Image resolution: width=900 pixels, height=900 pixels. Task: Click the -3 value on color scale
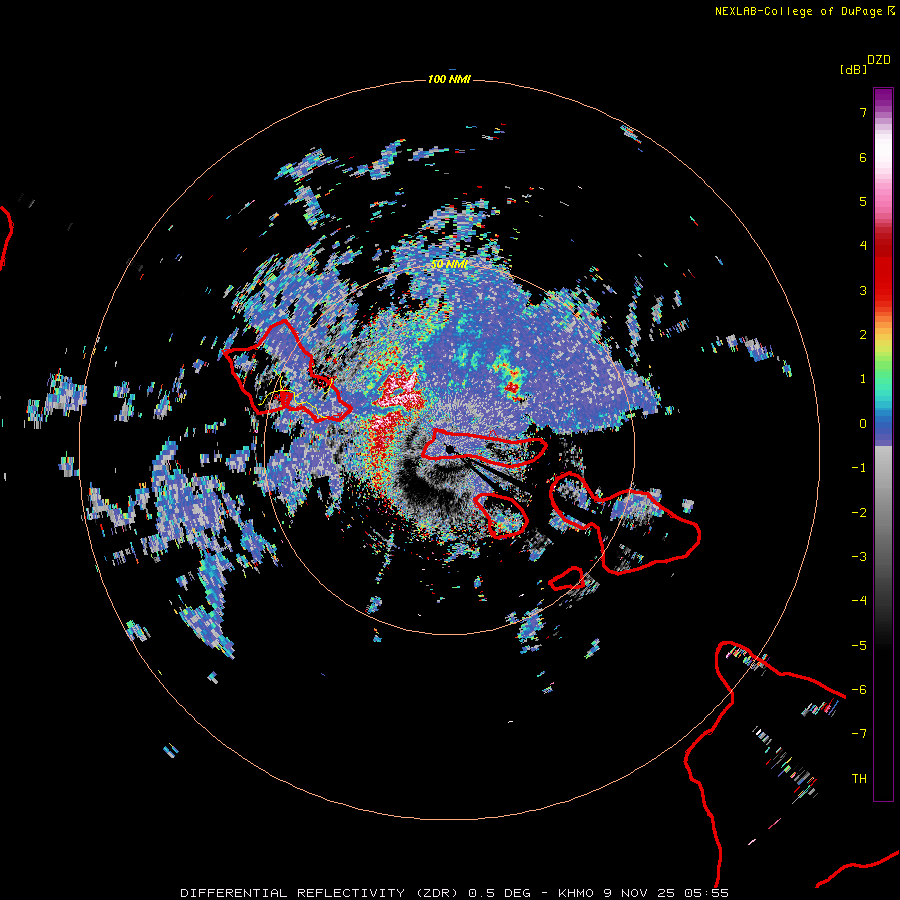(859, 557)
